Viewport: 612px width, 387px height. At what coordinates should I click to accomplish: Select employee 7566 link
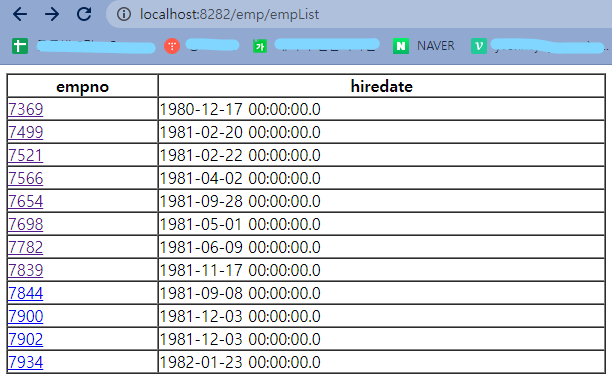(x=25, y=178)
